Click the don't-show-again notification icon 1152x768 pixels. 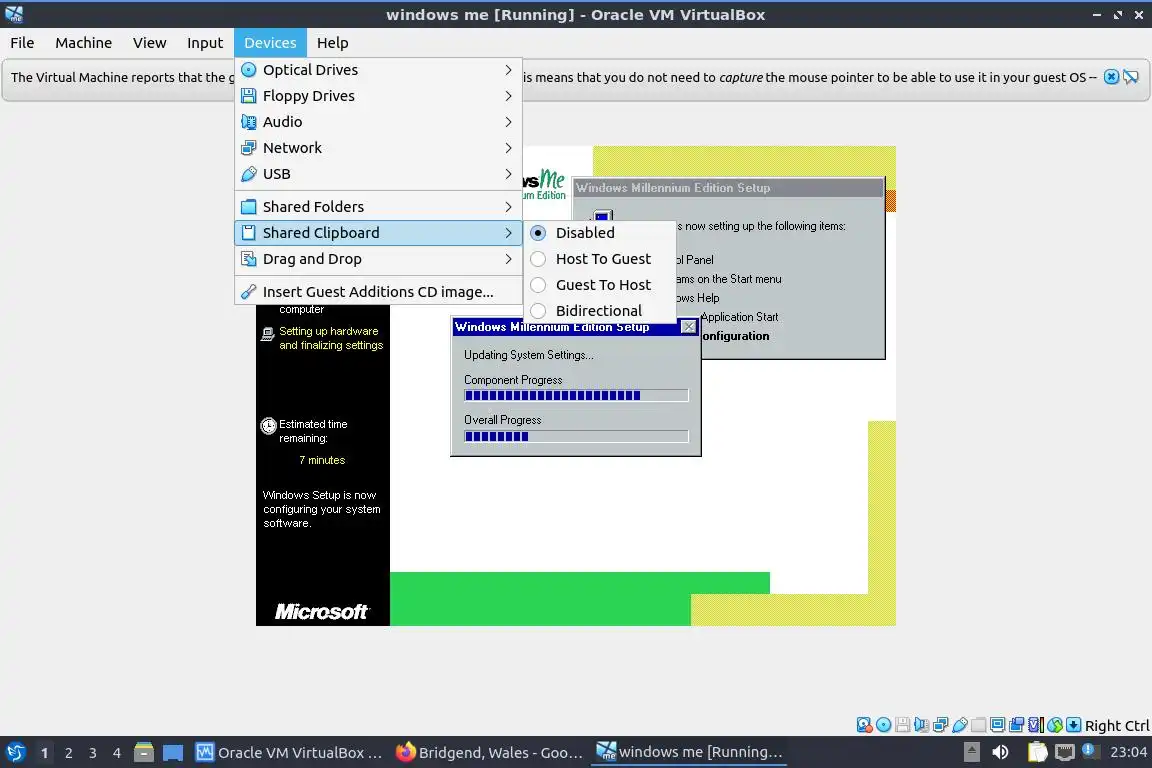tap(1131, 76)
